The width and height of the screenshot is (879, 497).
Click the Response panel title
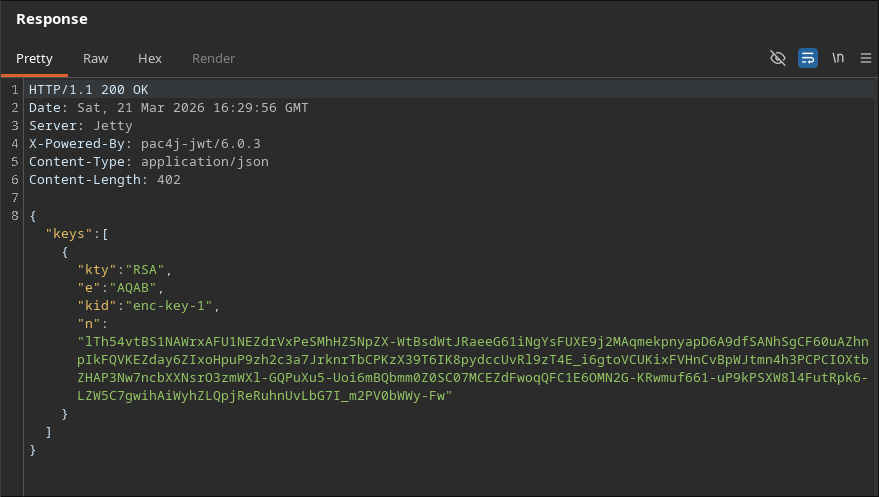[52, 19]
